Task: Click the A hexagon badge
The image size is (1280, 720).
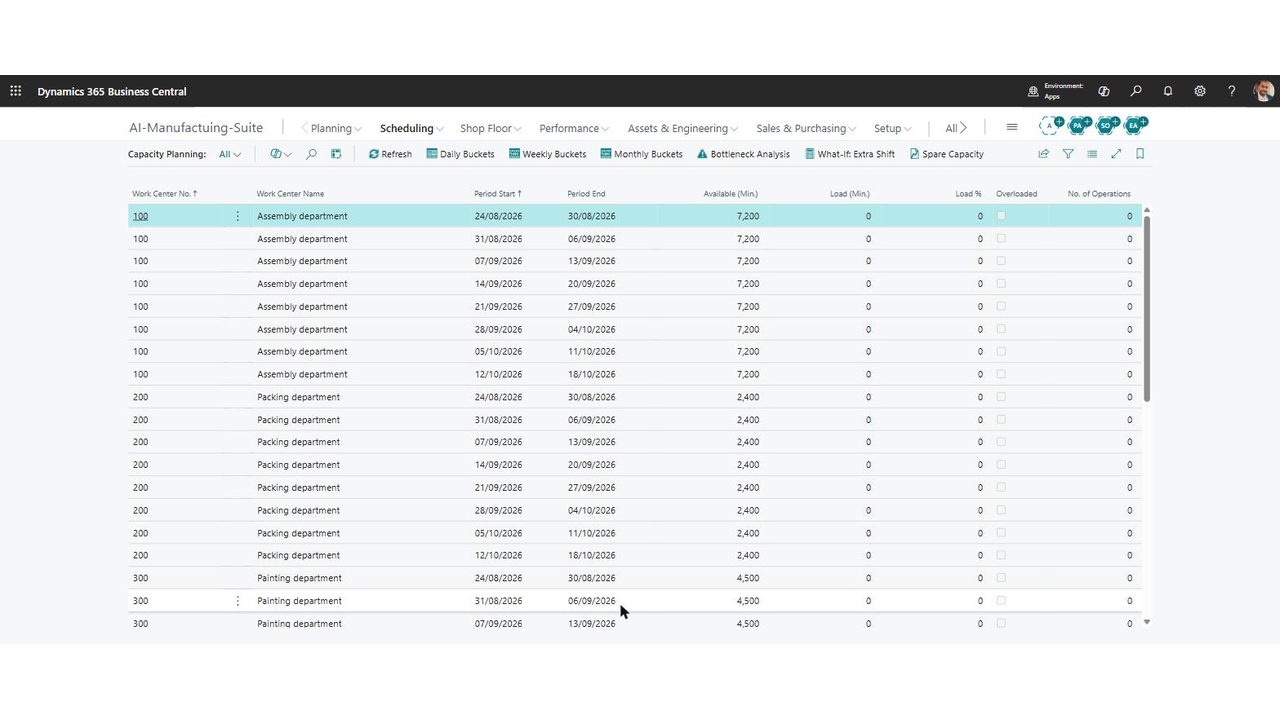Action: pos(1050,126)
